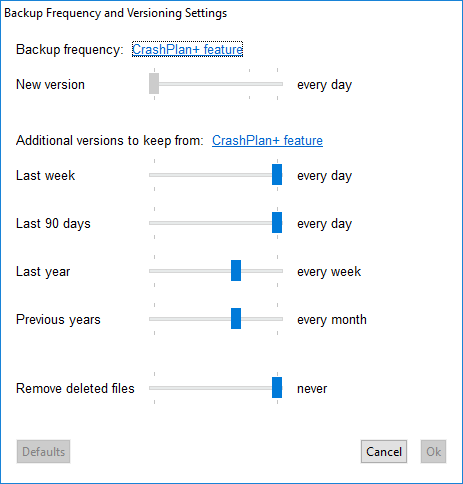This screenshot has height=484, width=463.
Task: Click the Last year slider handle
Action: point(236,270)
